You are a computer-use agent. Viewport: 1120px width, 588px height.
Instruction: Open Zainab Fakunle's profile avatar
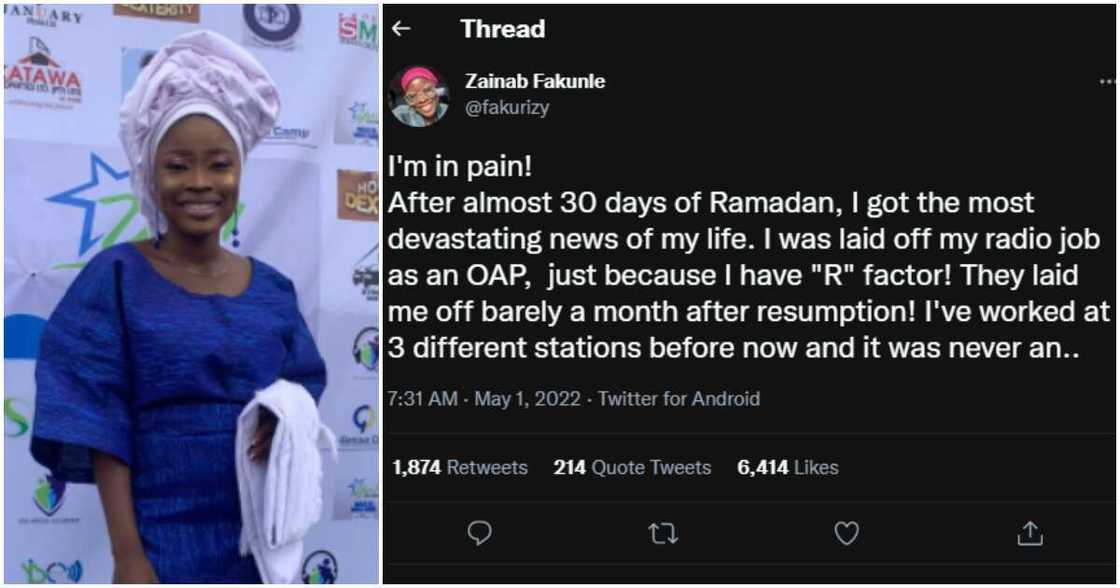coord(419,96)
